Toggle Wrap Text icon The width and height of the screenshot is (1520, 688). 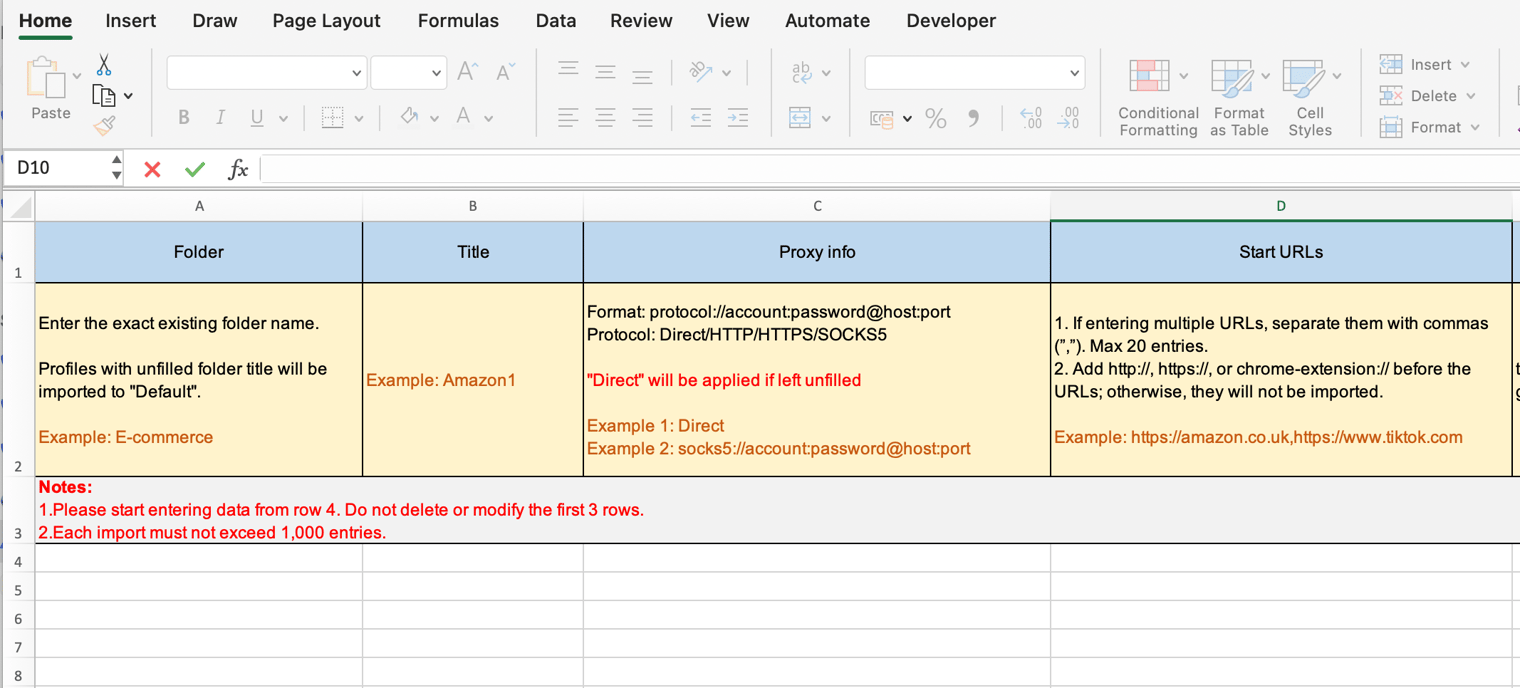pyautogui.click(x=801, y=72)
